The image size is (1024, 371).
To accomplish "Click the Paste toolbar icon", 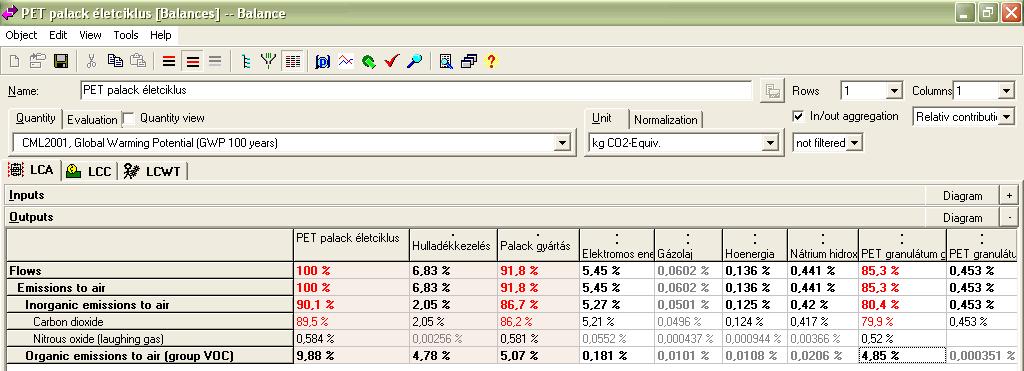I will tap(138, 61).
